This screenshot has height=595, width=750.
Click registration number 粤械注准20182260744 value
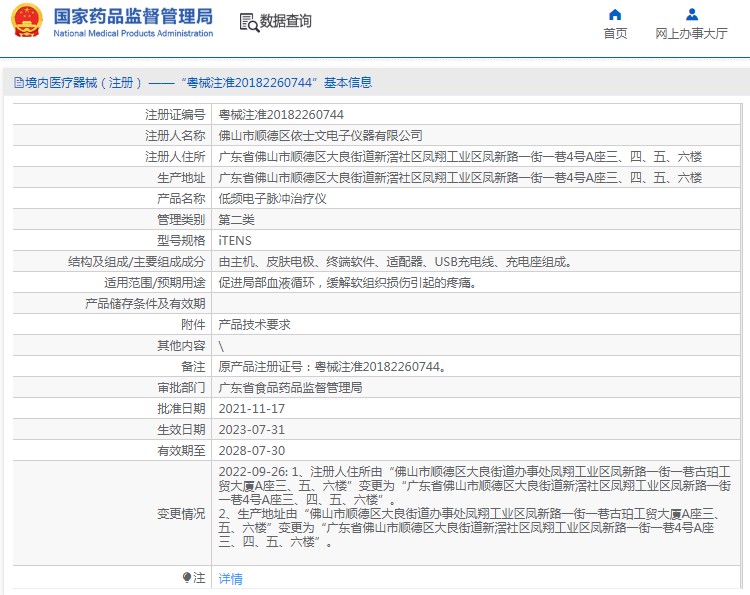click(x=280, y=115)
